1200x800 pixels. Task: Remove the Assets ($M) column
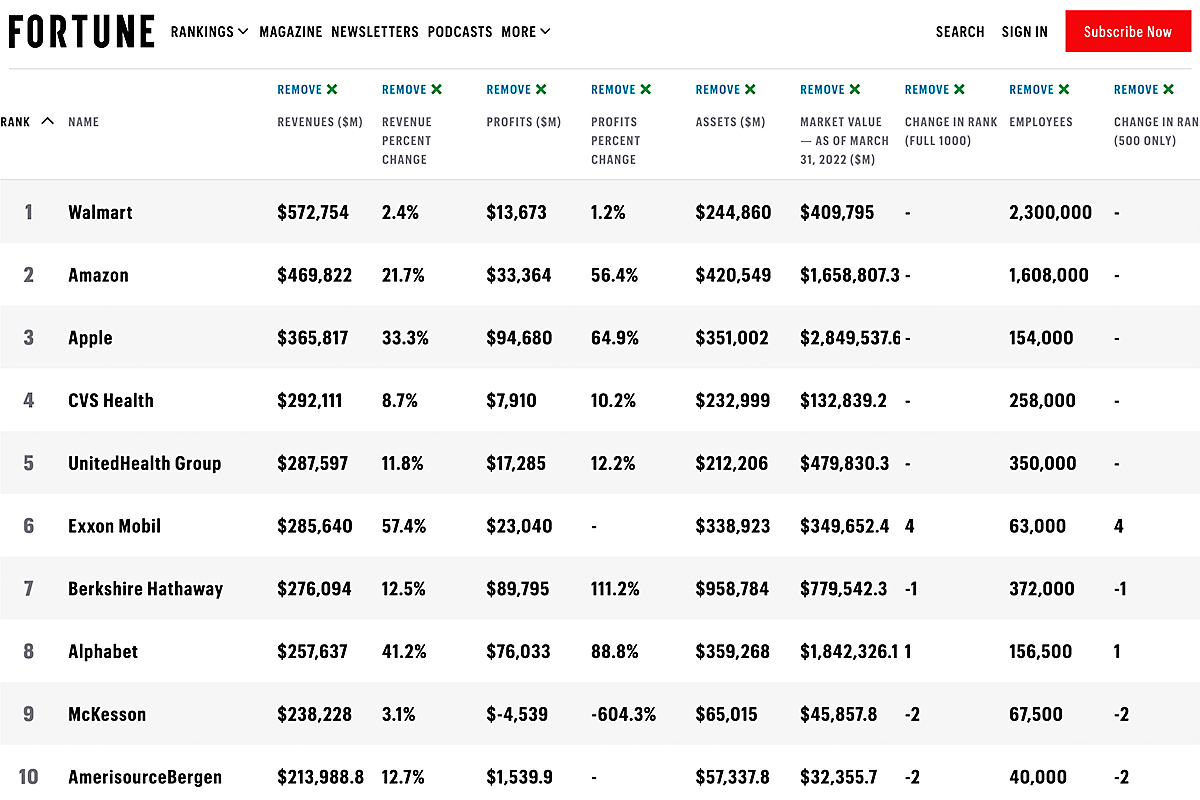click(726, 90)
